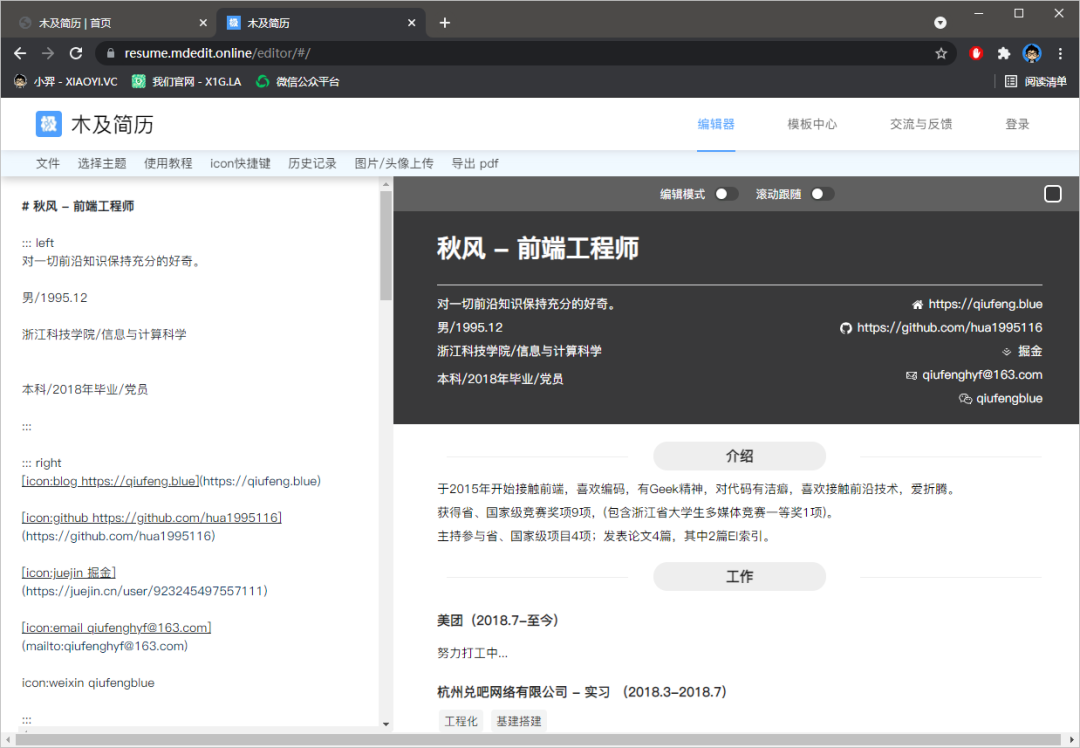Open the 选择主题 menu
1080x748 pixels.
(102, 163)
